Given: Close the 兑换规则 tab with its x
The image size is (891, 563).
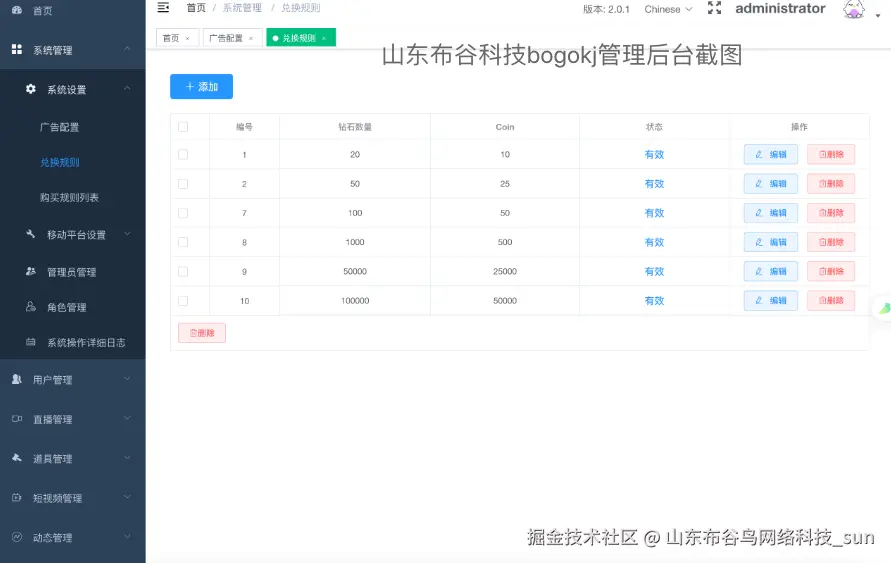Looking at the screenshot, I should click(324, 39).
